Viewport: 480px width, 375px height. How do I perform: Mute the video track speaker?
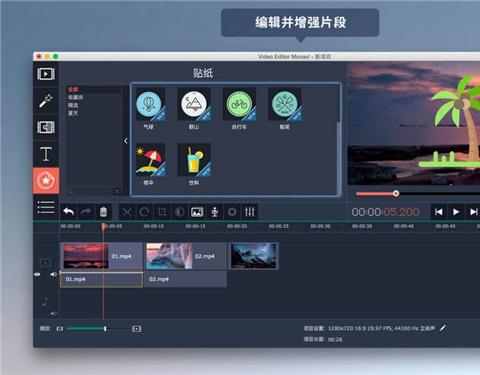pyautogui.click(x=53, y=274)
